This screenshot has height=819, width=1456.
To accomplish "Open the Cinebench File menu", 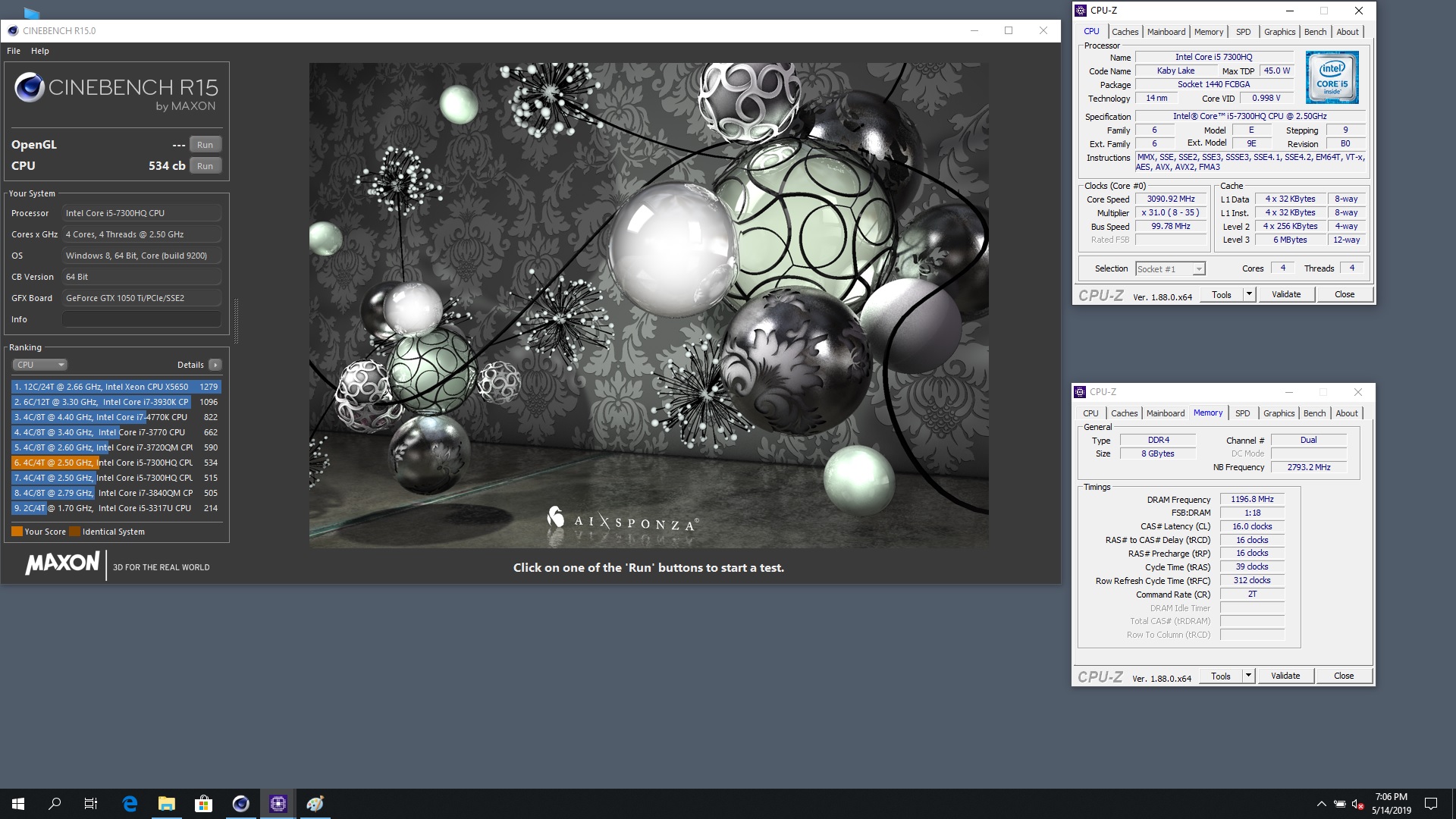I will click(x=14, y=51).
